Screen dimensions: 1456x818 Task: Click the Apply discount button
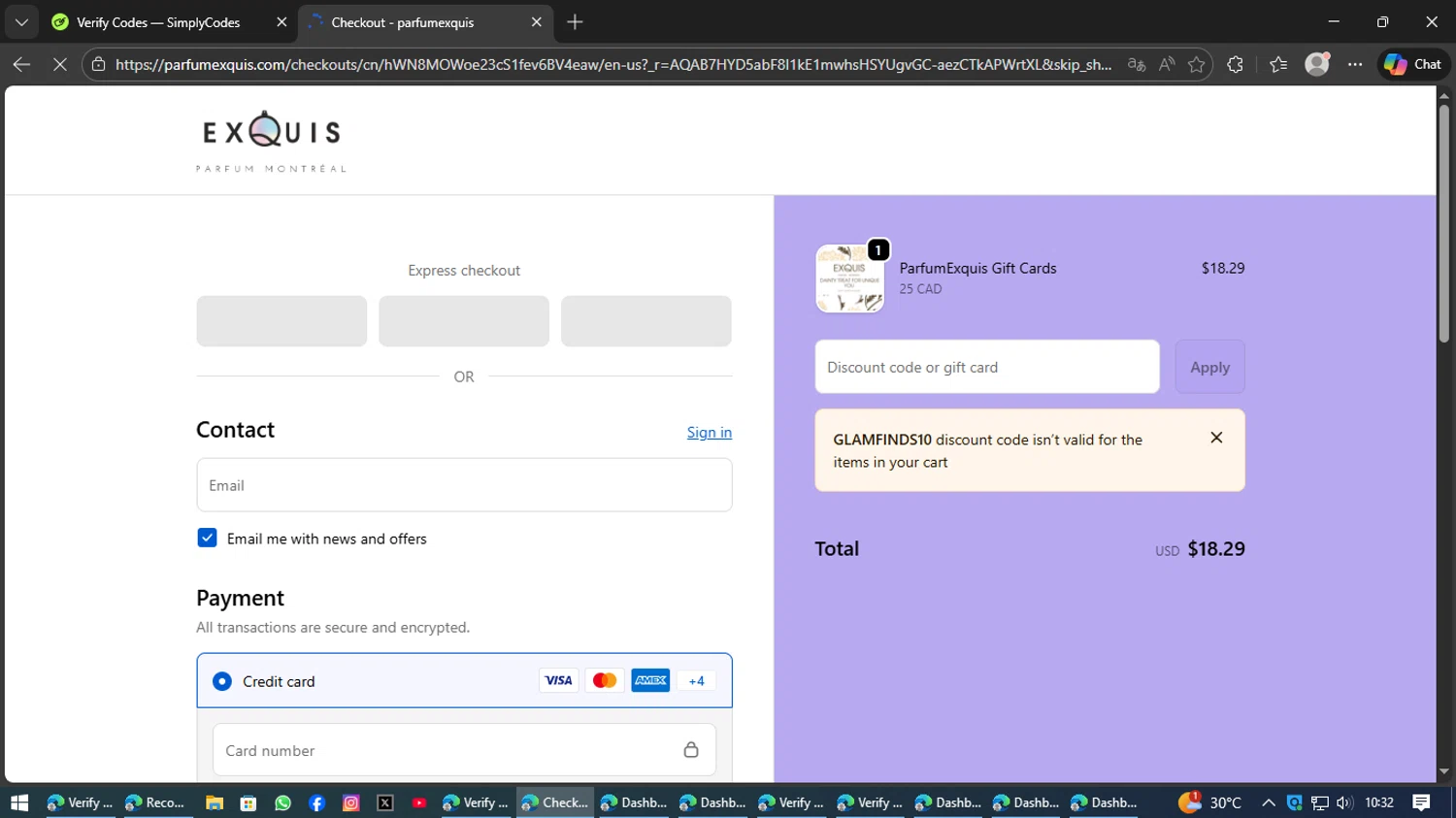click(1209, 367)
